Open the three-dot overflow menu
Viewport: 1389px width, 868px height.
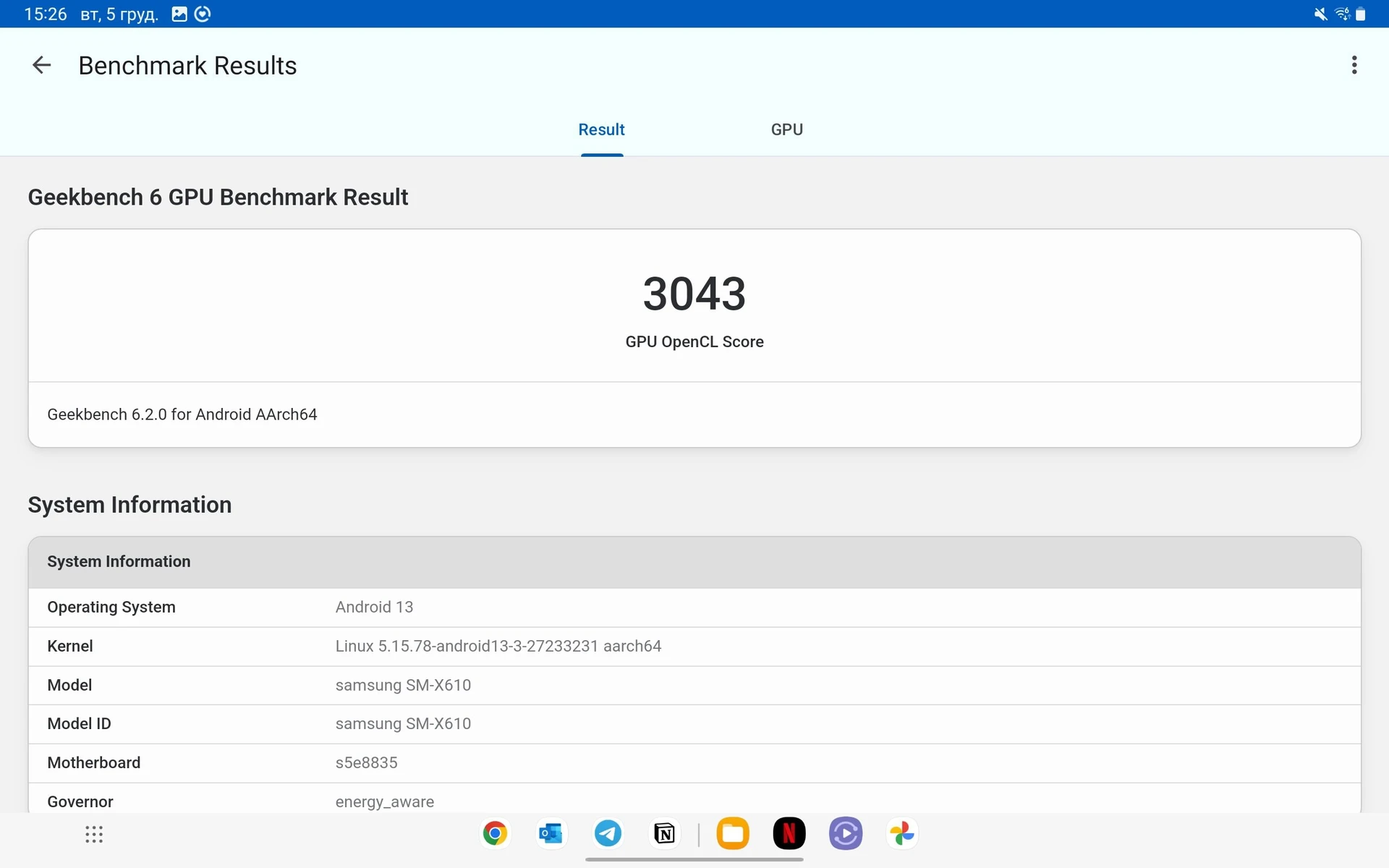[1354, 65]
